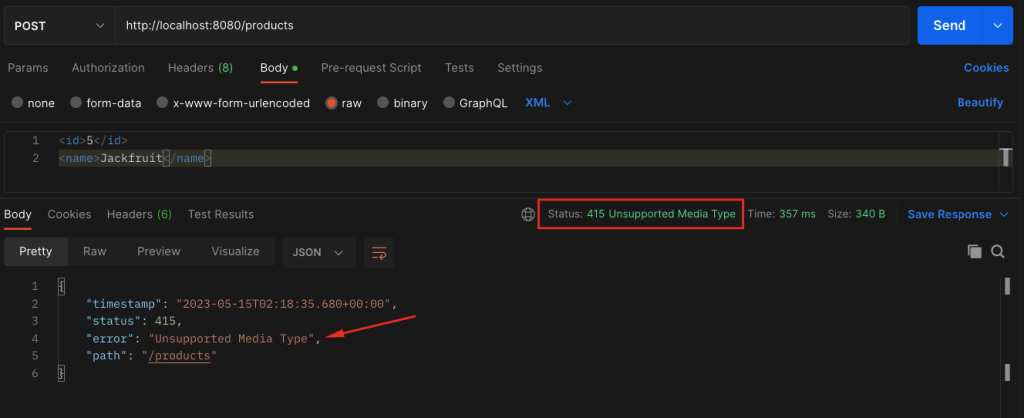Open the Pre-request Script tab

371,68
